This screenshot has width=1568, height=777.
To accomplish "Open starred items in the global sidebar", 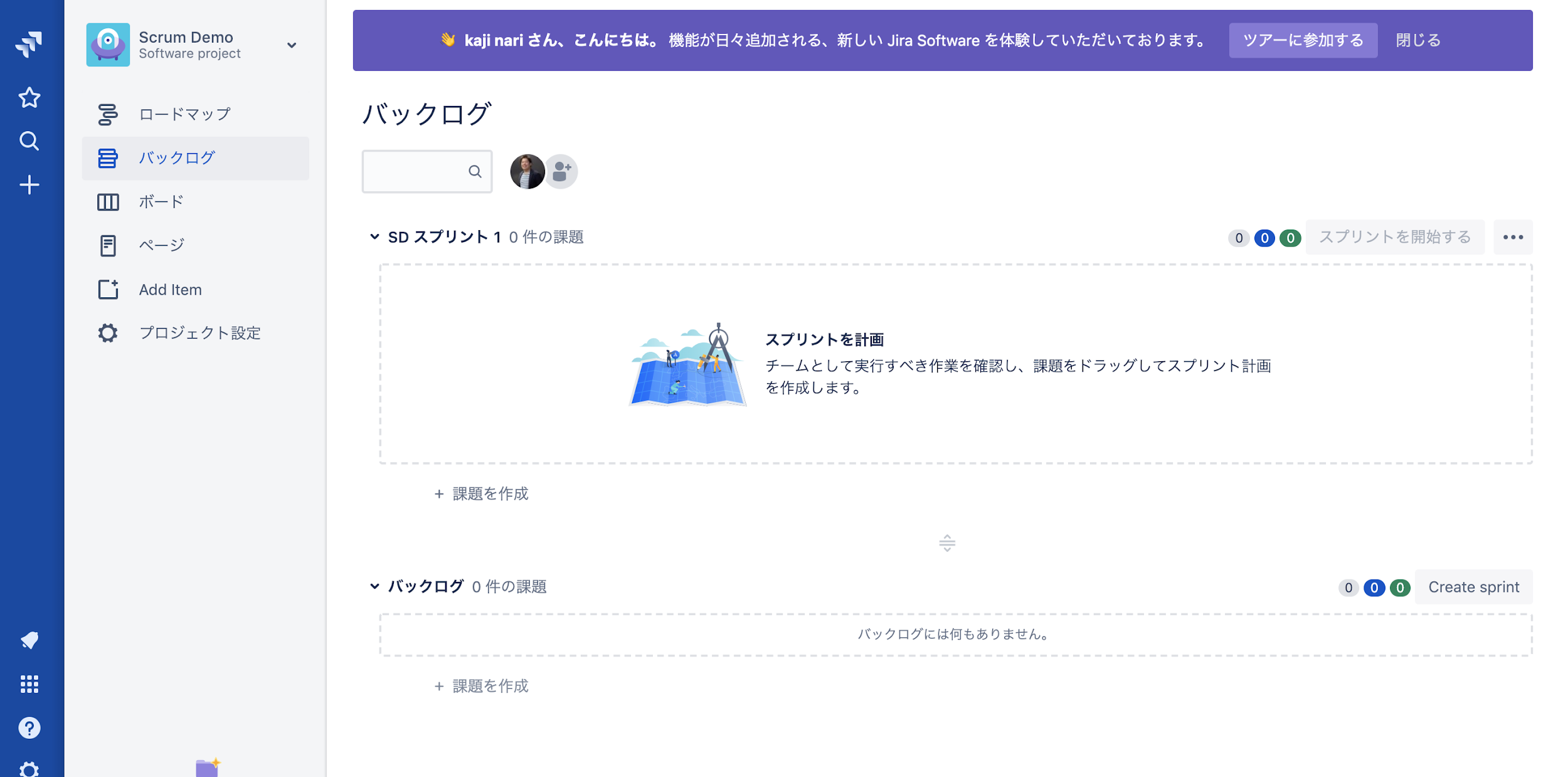I will [29, 98].
